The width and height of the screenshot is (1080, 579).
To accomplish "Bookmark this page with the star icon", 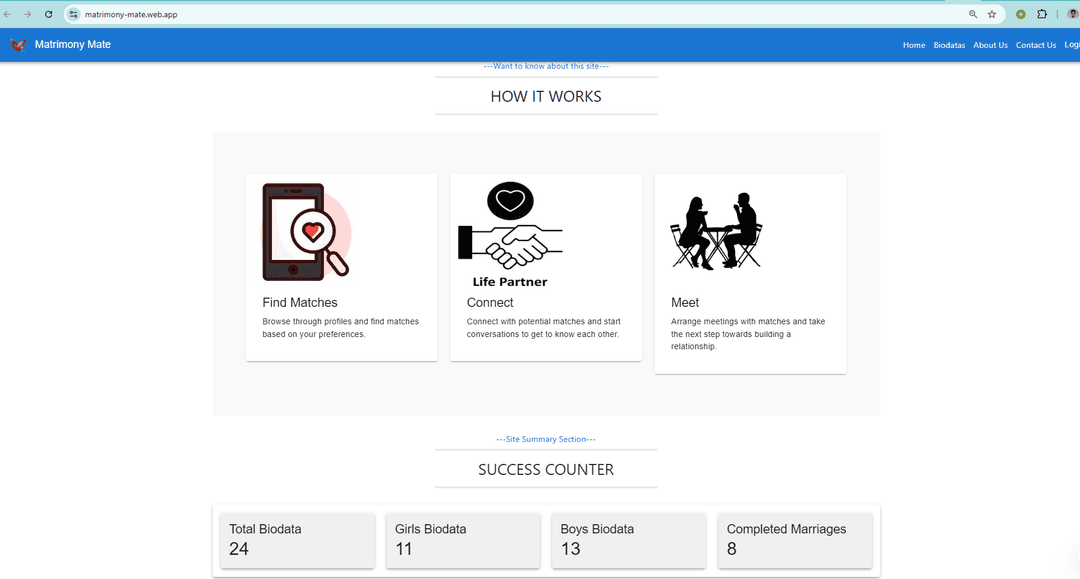I will tap(992, 14).
